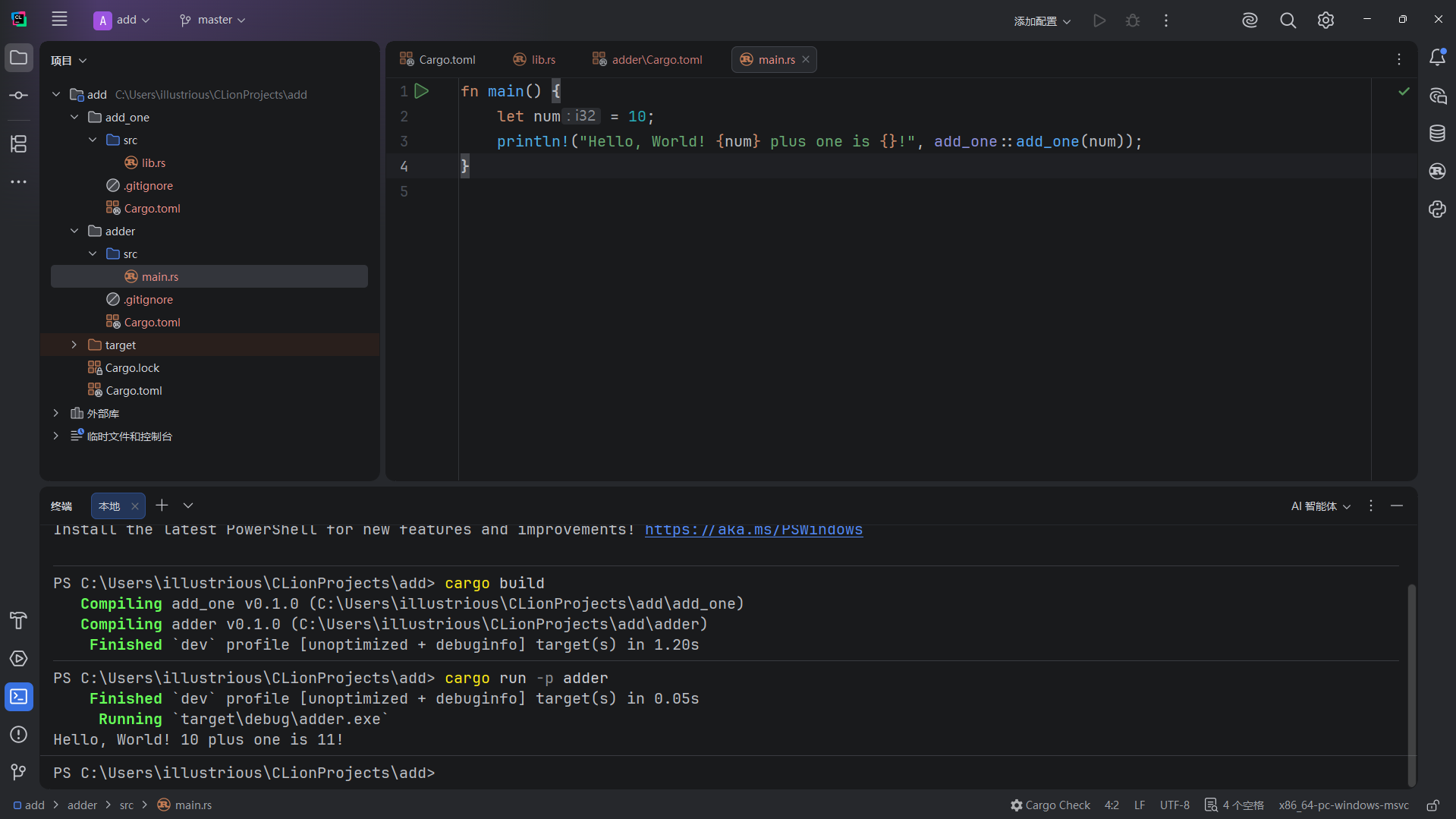Collapse the adder folder
This screenshot has width=1456, height=819.
click(74, 231)
